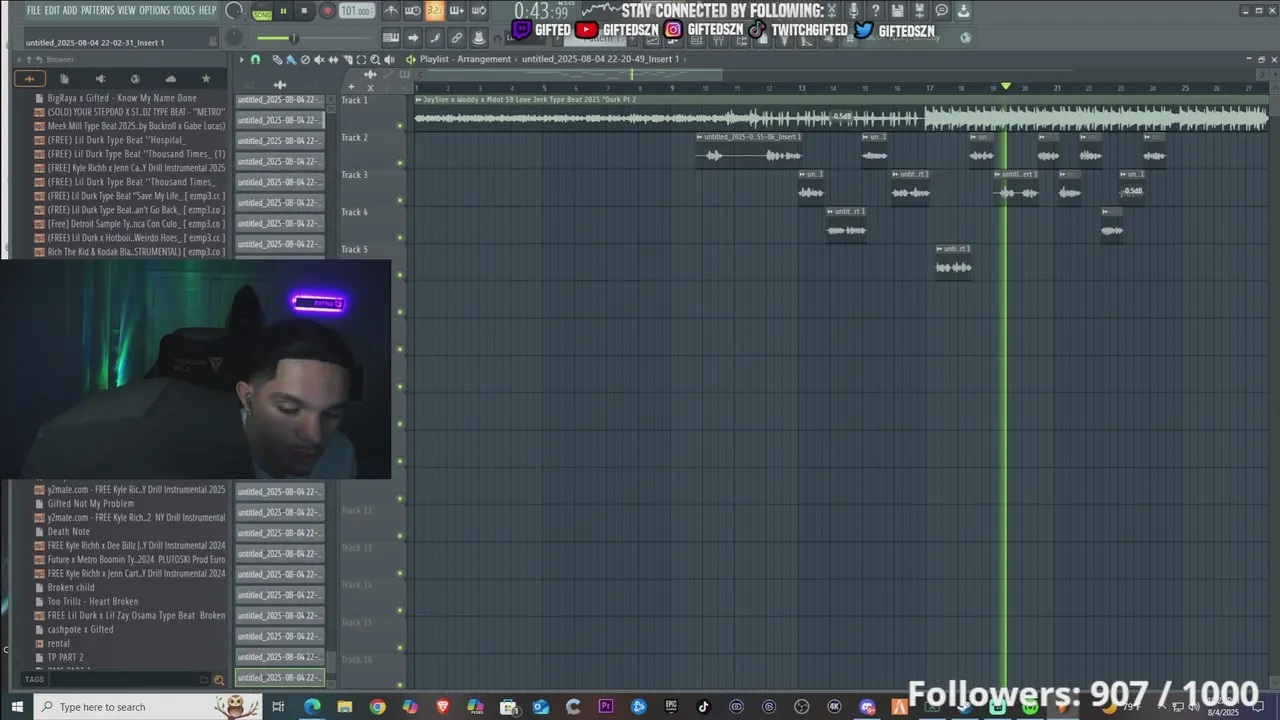Open the help question mark icon
Screen dimensions: 1280x720
[876, 11]
